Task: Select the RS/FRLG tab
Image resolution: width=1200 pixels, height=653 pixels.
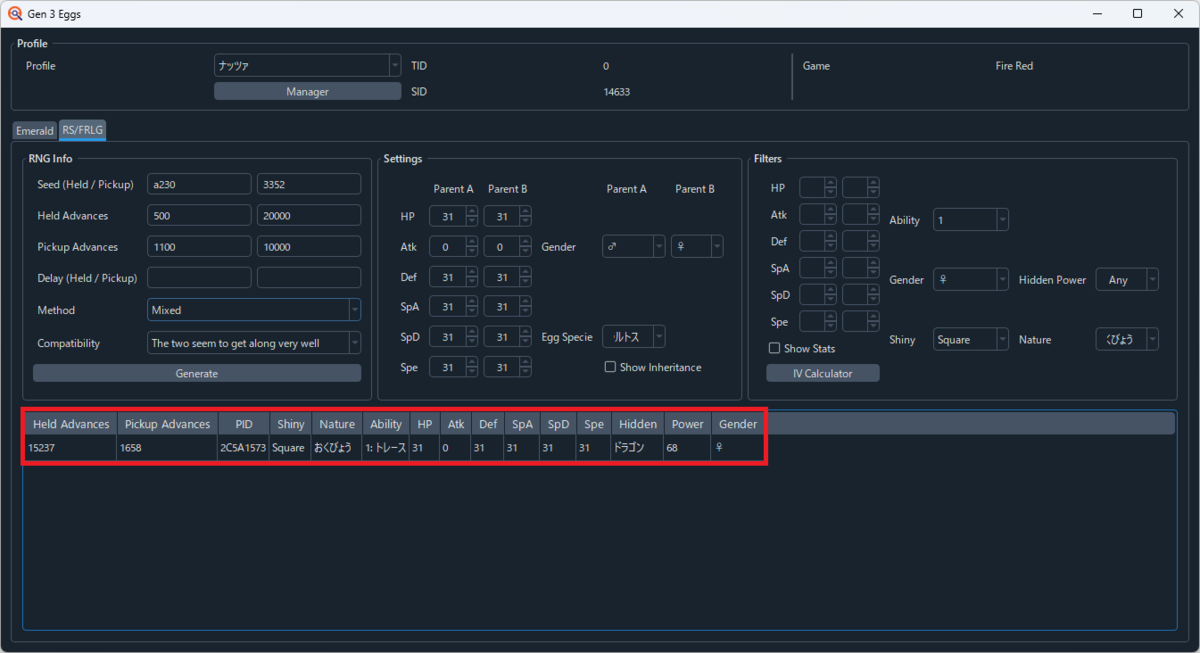Action: click(83, 130)
